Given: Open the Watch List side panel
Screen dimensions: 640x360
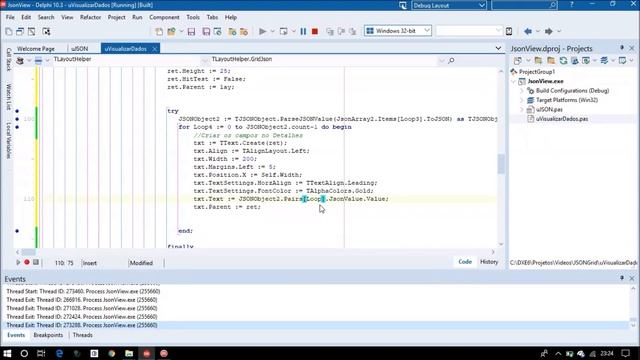Looking at the screenshot, I should (8, 97).
